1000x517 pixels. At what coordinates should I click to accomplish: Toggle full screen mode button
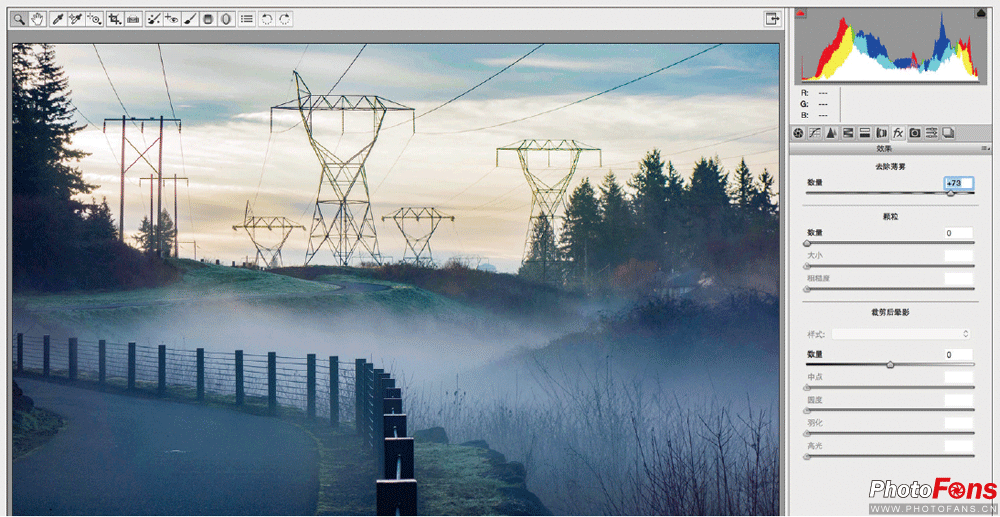(x=772, y=19)
